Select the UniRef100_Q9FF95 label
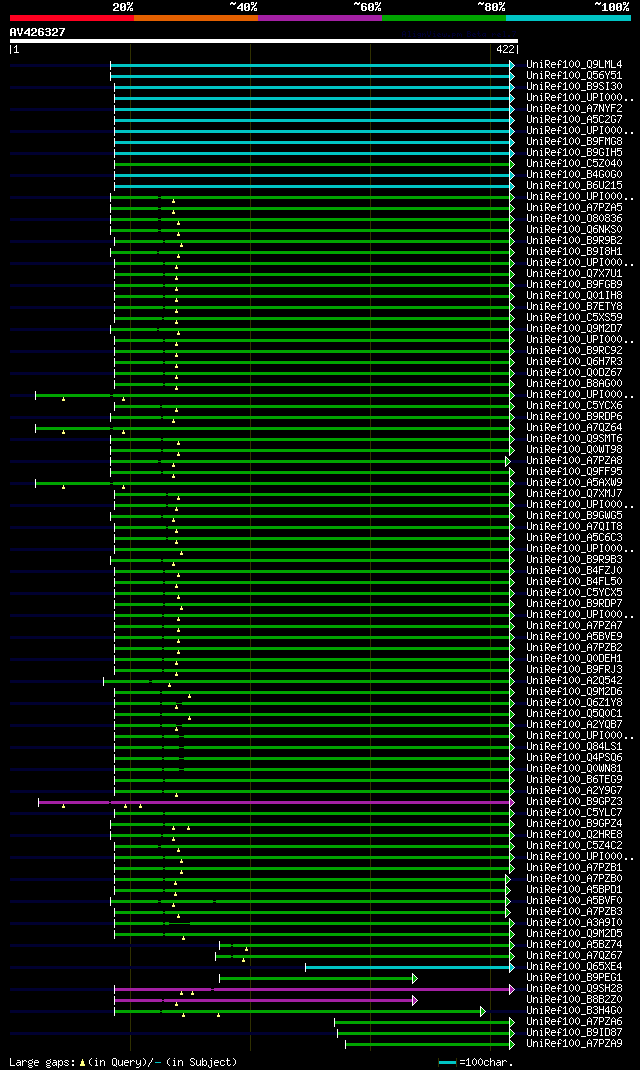This screenshot has height=1070, width=640. (x=574, y=472)
